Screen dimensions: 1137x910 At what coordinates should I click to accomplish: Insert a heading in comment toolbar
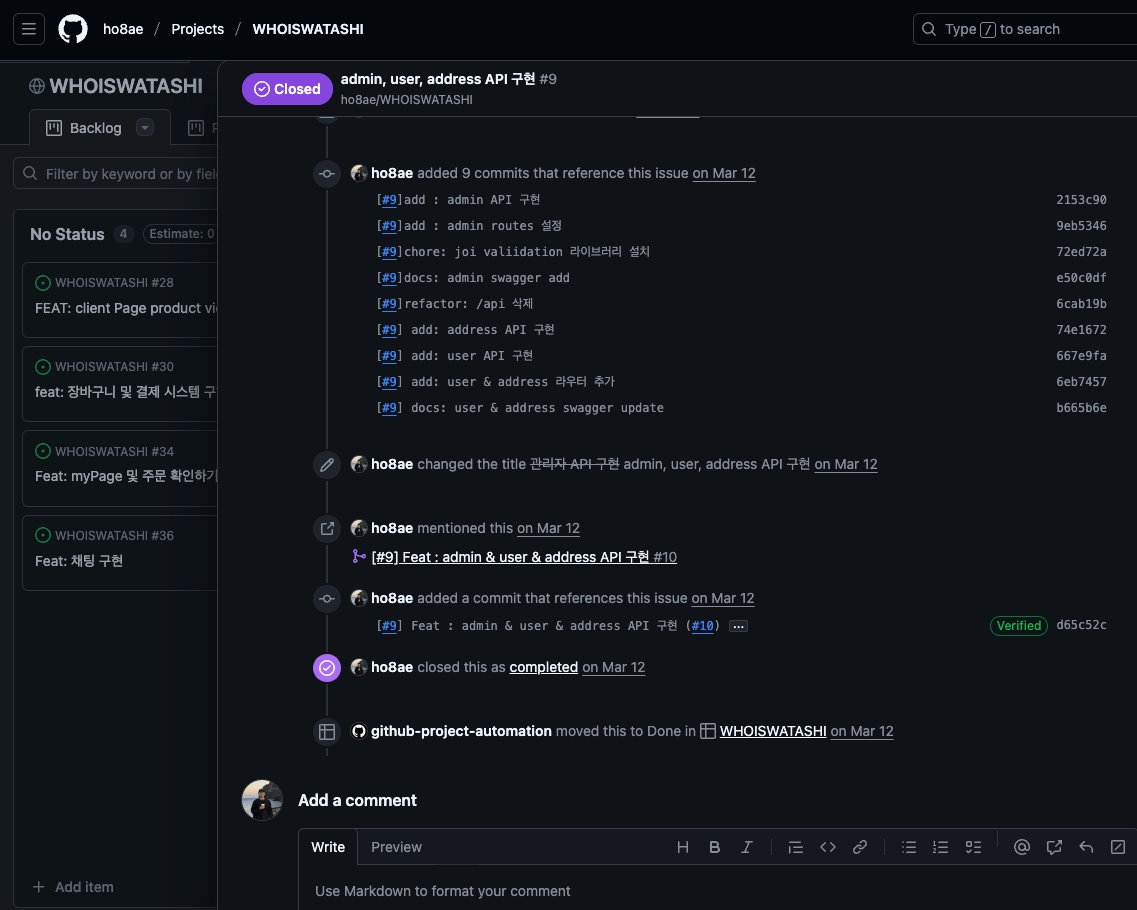point(682,847)
